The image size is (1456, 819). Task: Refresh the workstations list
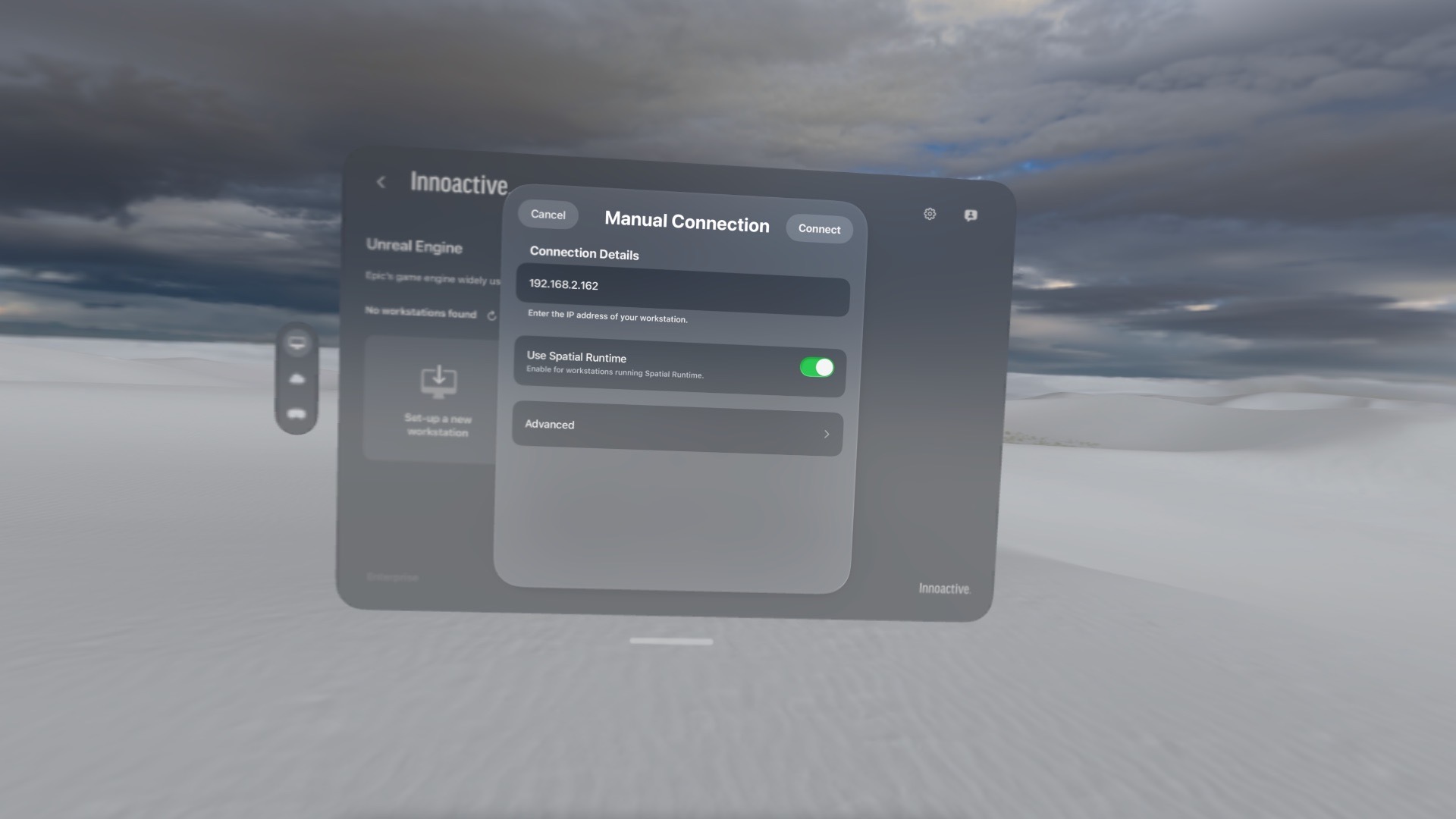(x=491, y=315)
